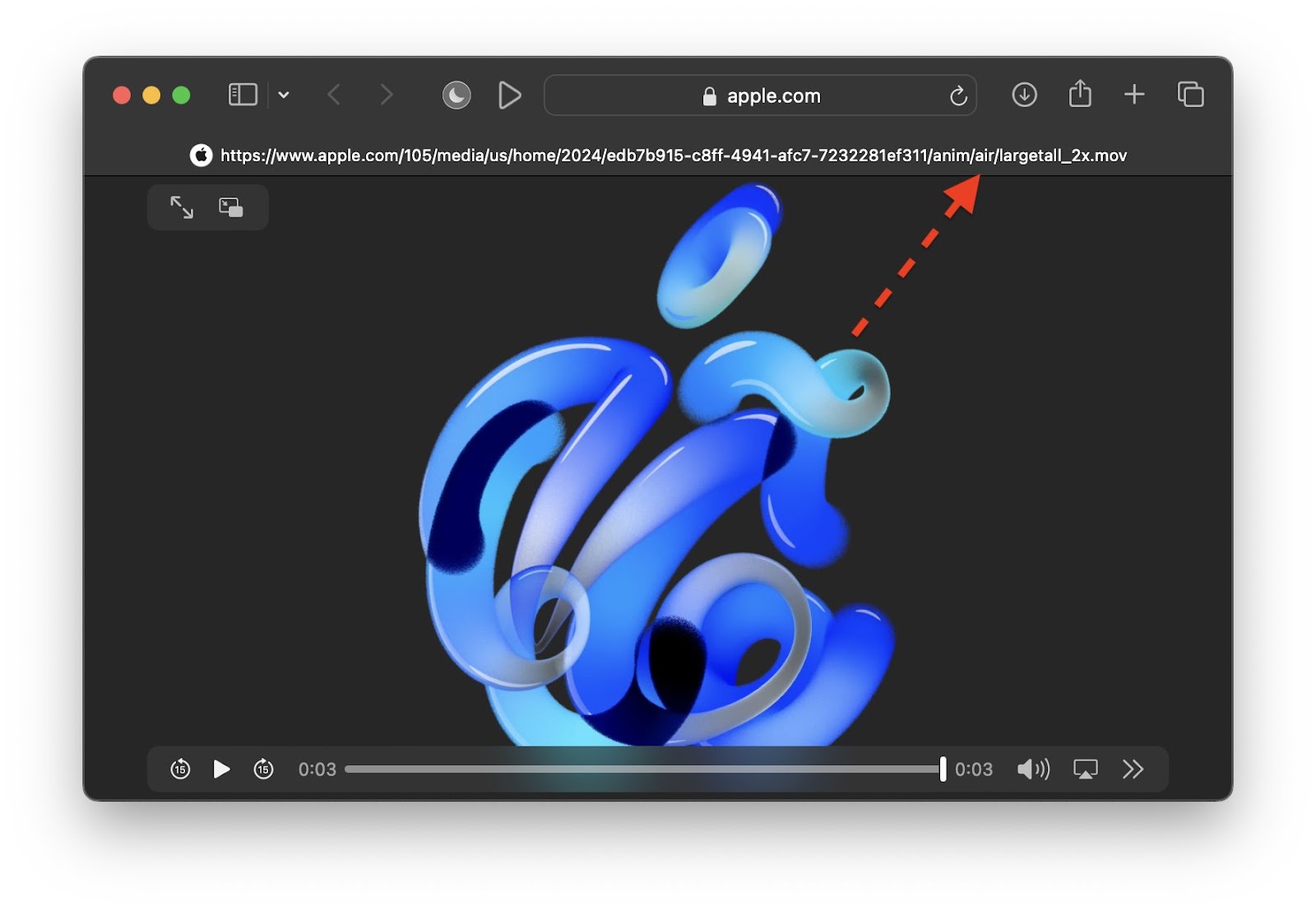This screenshot has height=911, width=1316.
Task: Reload the page using the refresh icon
Action: [958, 95]
